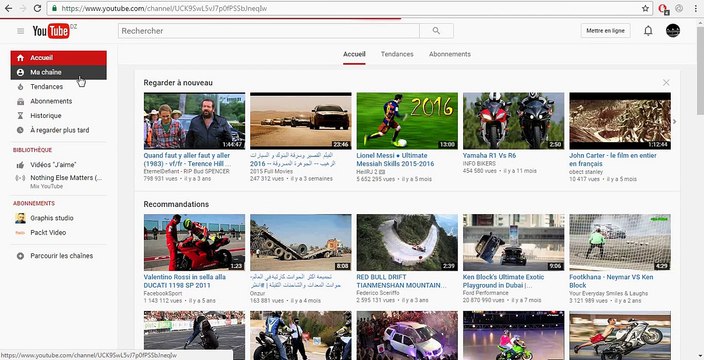This screenshot has height=360, width=704.
Task: Click the Abonnements sidebar icon
Action: tap(20, 101)
